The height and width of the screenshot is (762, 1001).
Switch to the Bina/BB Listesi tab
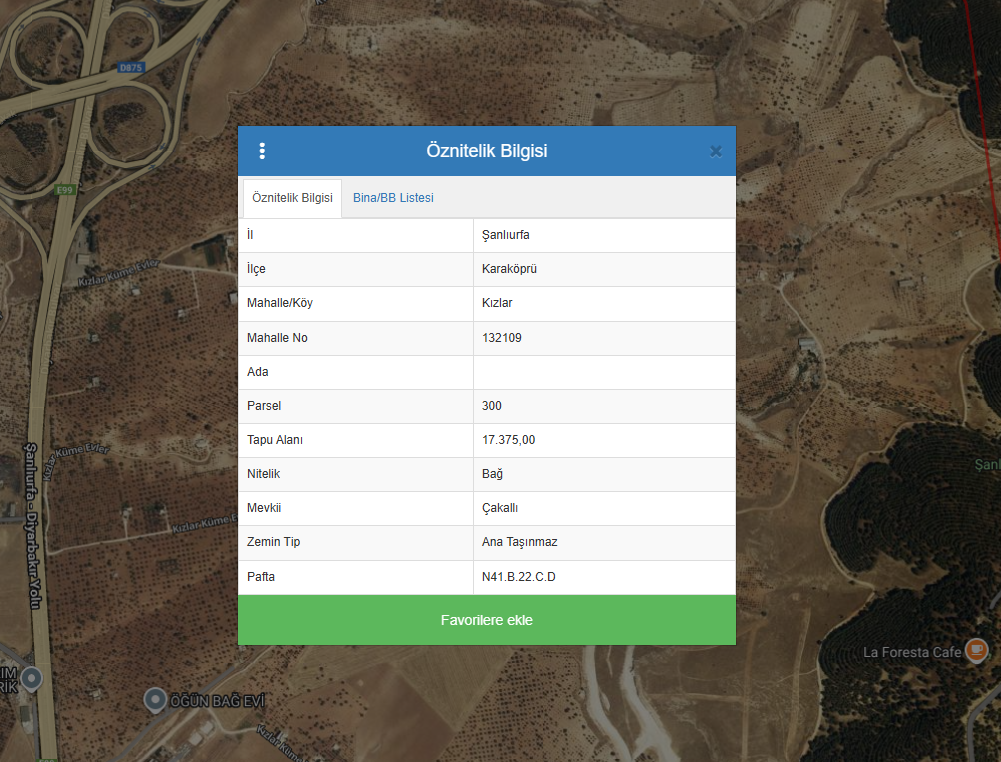[393, 198]
